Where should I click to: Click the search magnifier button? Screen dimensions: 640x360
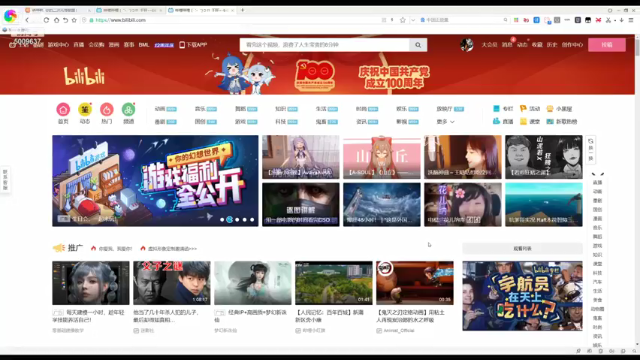418,45
